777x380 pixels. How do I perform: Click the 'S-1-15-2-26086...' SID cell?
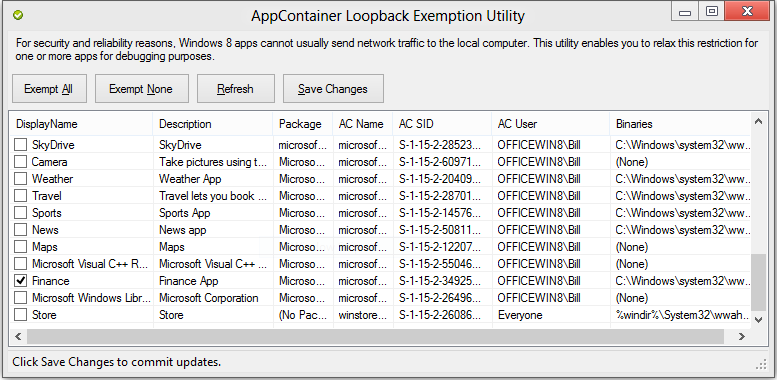(443, 315)
